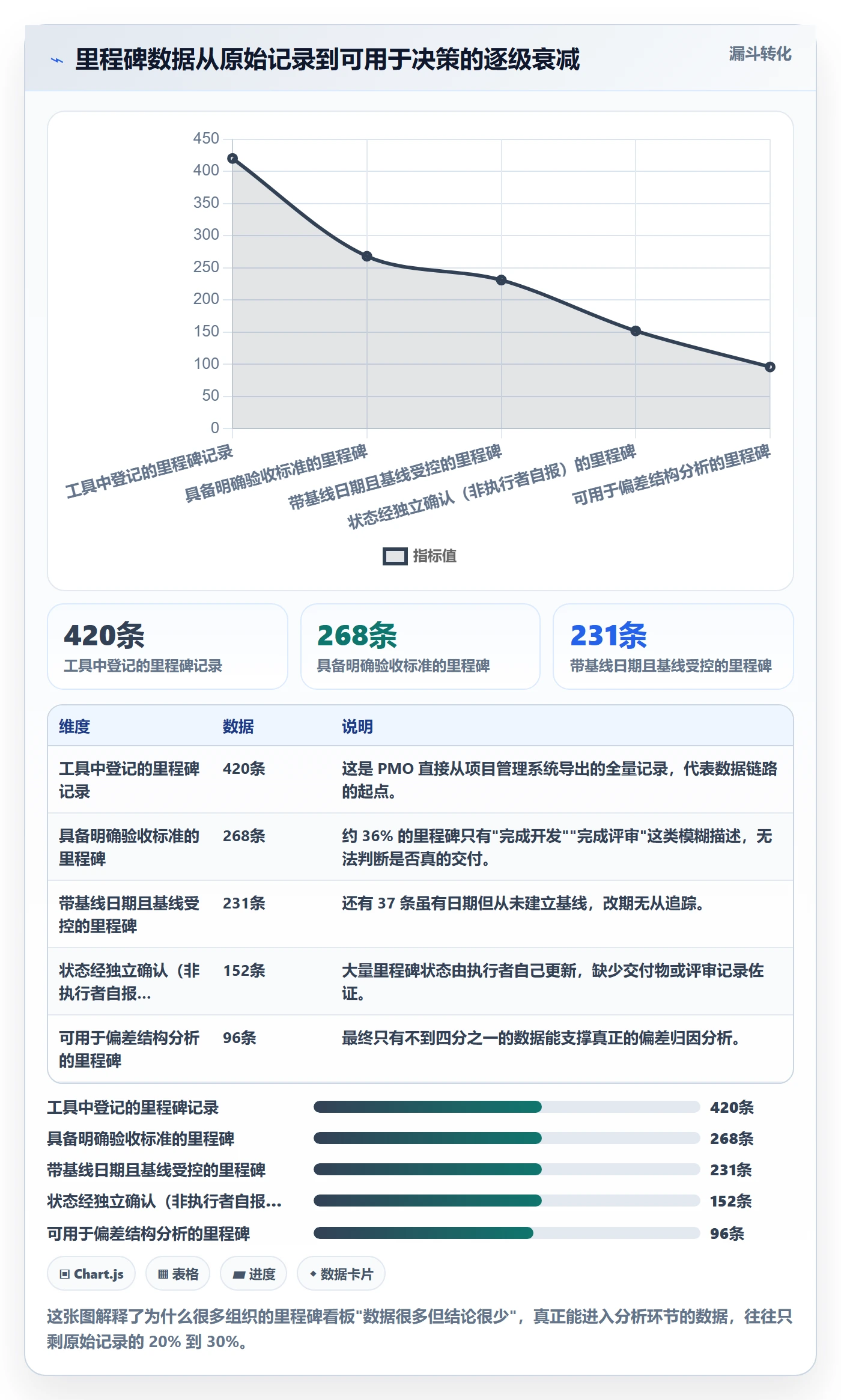
Task: Click the 漏斗转化 tag in the header
Action: coord(760,54)
